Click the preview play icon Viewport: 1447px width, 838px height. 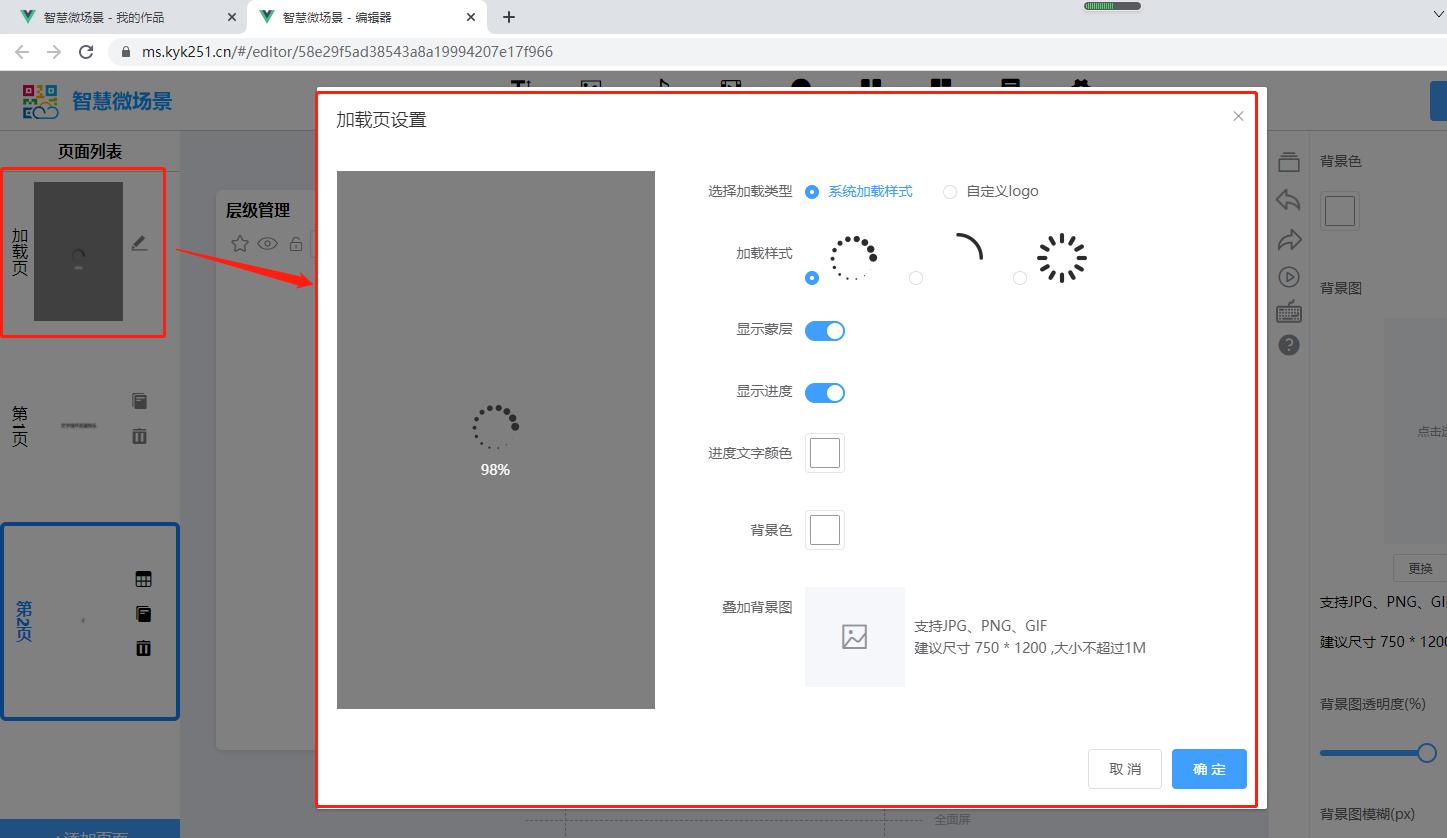[1289, 277]
